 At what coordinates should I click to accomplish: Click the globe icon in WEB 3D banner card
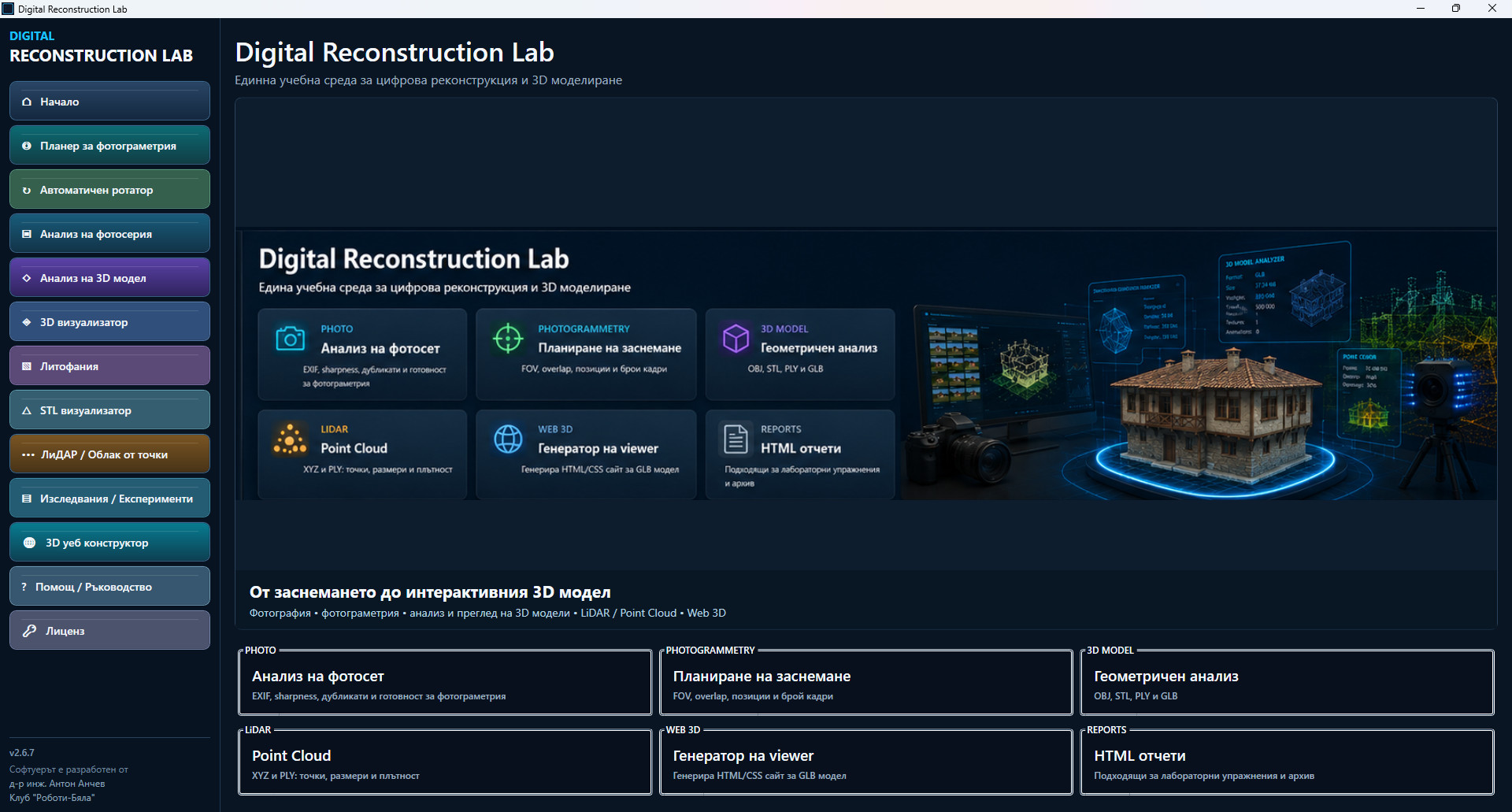click(508, 439)
